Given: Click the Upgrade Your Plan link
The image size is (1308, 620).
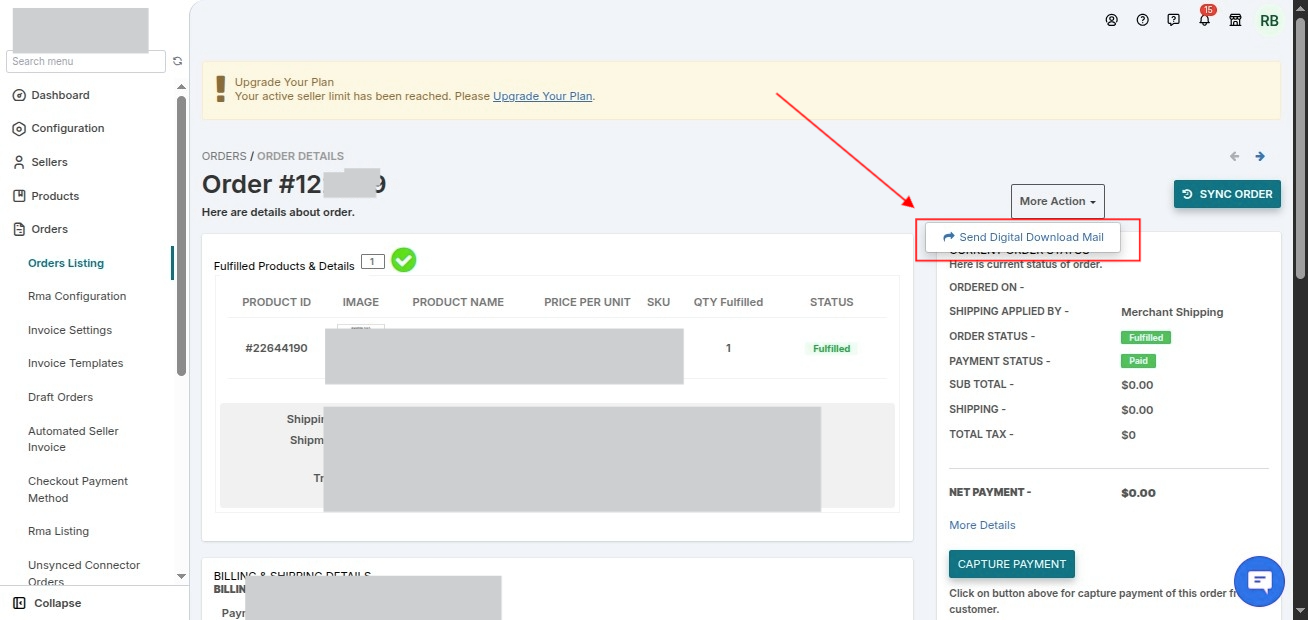Looking at the screenshot, I should pyautogui.click(x=543, y=96).
